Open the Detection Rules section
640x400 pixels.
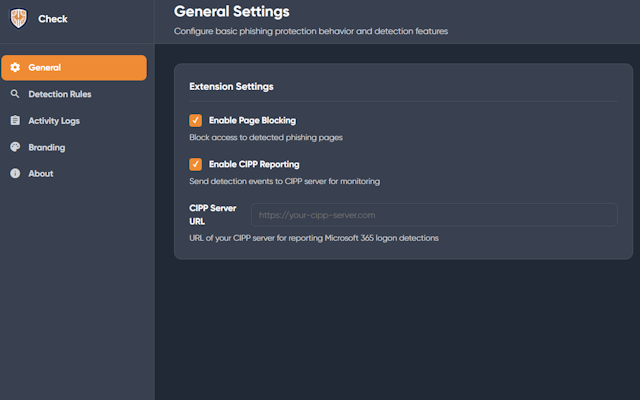click(60, 94)
